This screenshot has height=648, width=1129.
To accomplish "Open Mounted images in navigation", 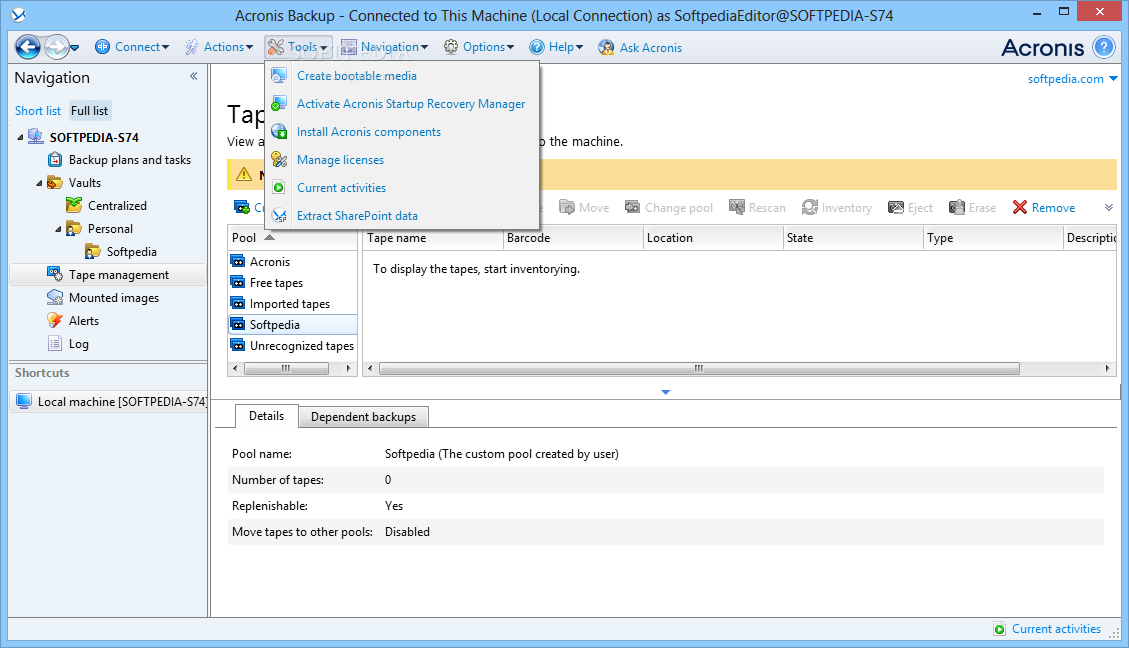I will [x=114, y=298].
